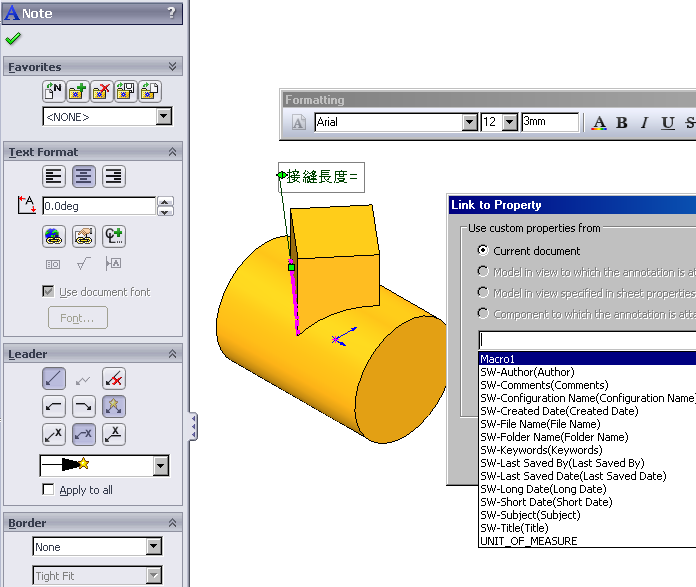Select straight leader icon
This screenshot has width=696, height=587.
point(54,379)
